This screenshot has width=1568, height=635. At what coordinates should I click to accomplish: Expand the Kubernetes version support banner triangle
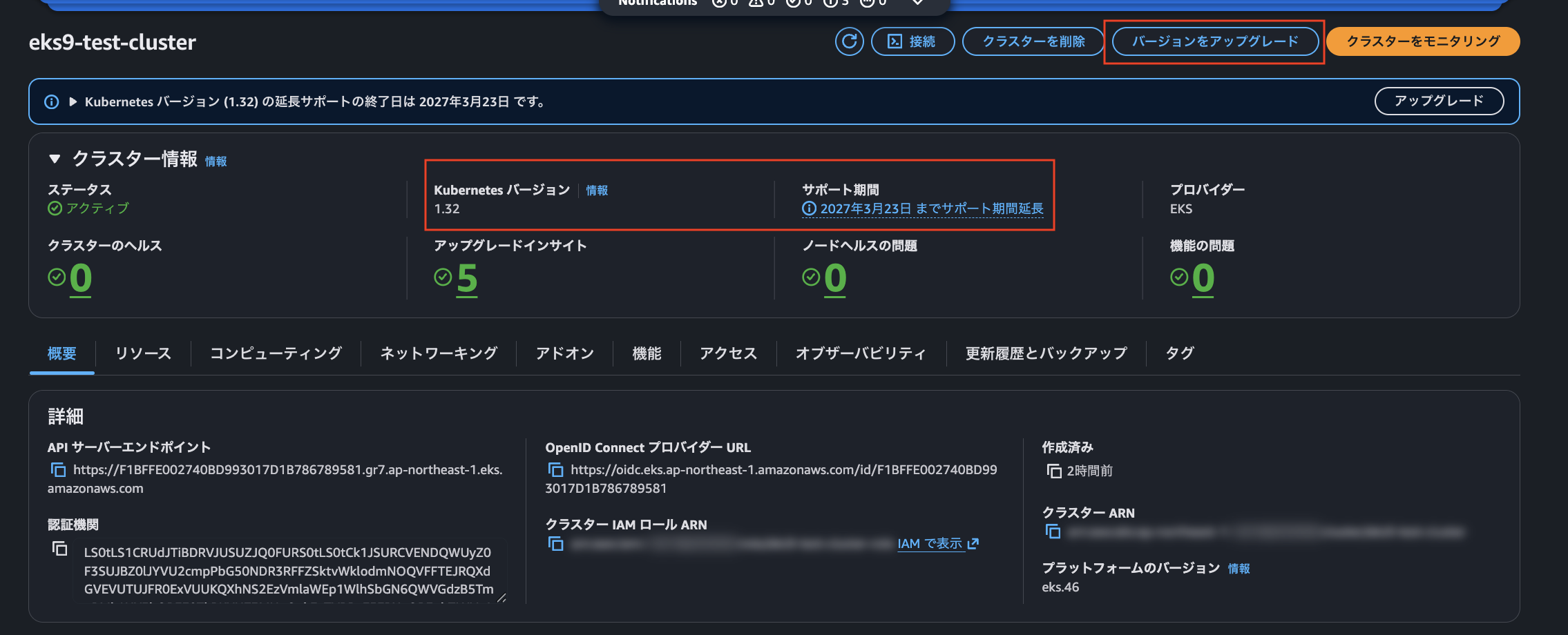pyautogui.click(x=73, y=102)
